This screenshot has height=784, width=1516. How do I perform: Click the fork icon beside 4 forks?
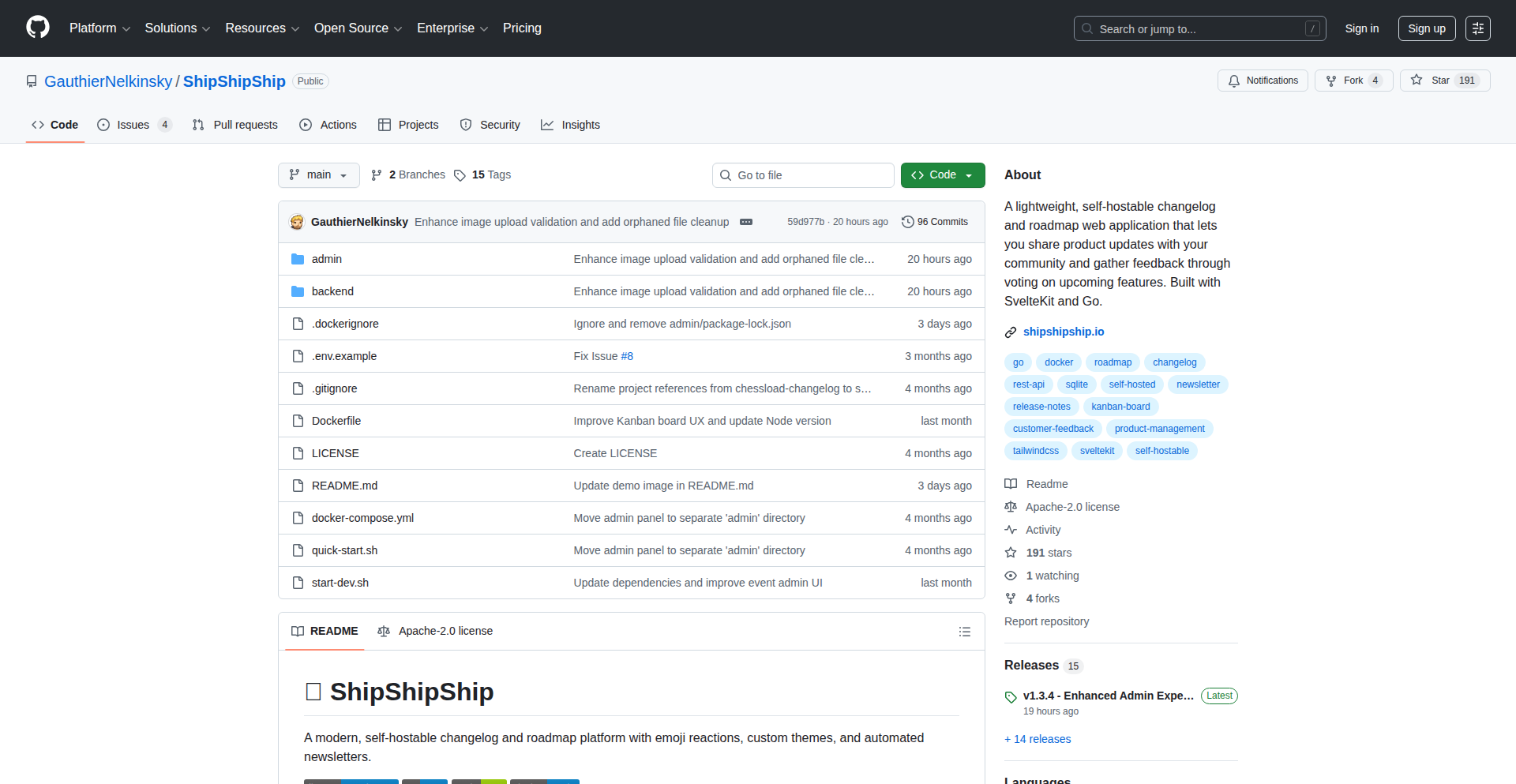pos(1011,598)
